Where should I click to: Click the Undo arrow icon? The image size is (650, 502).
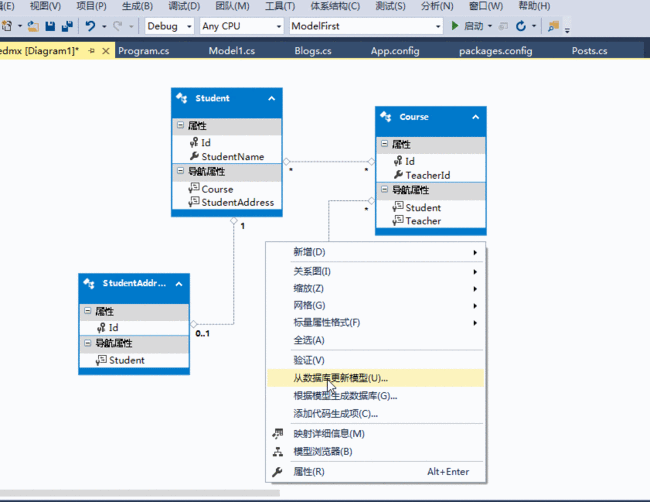90,26
